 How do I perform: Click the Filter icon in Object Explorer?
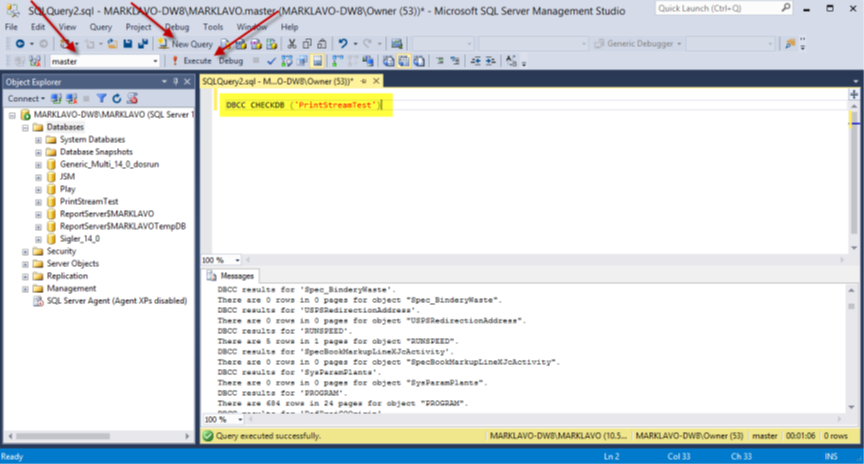point(103,99)
